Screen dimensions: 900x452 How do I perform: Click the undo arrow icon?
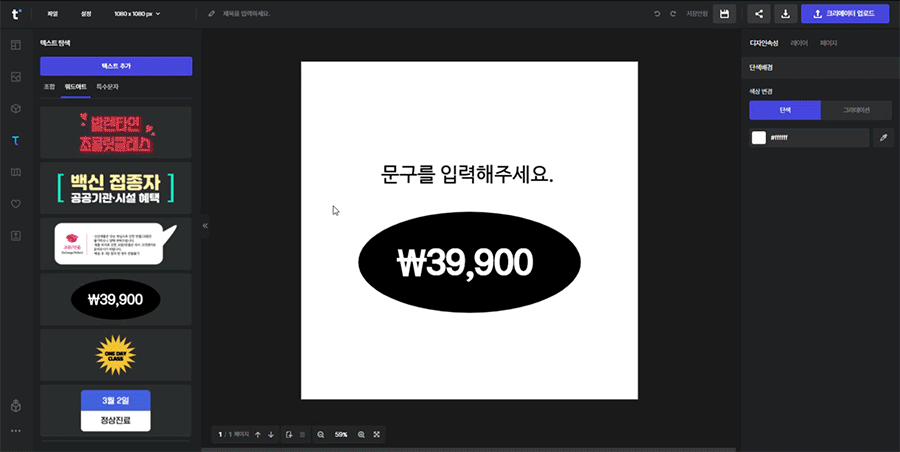tap(657, 14)
